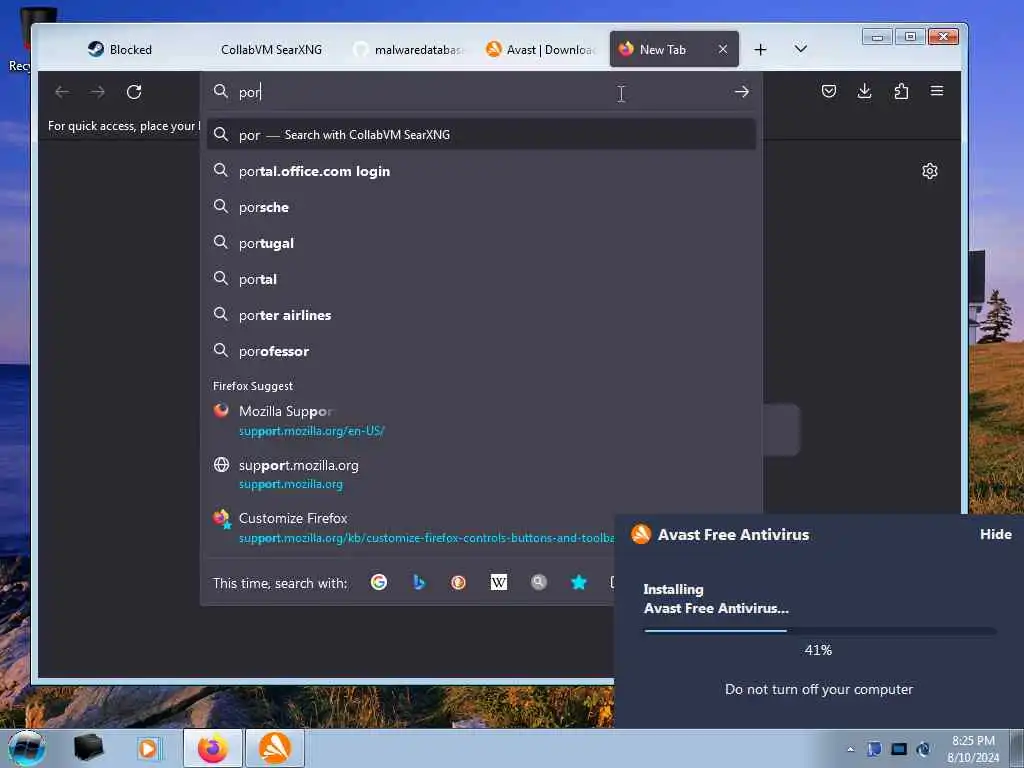
Task: Click 'Do not turn off your computer' text
Action: (819, 689)
